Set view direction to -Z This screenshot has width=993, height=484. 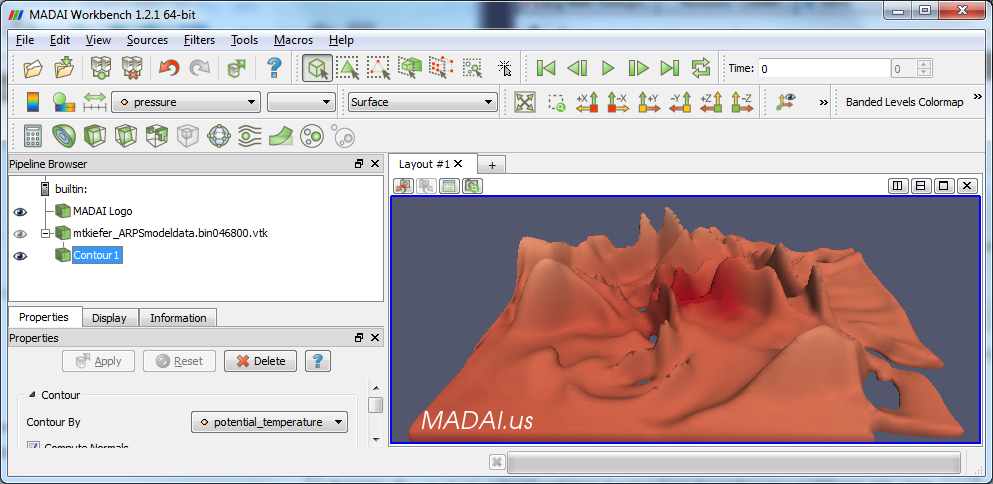click(742, 102)
